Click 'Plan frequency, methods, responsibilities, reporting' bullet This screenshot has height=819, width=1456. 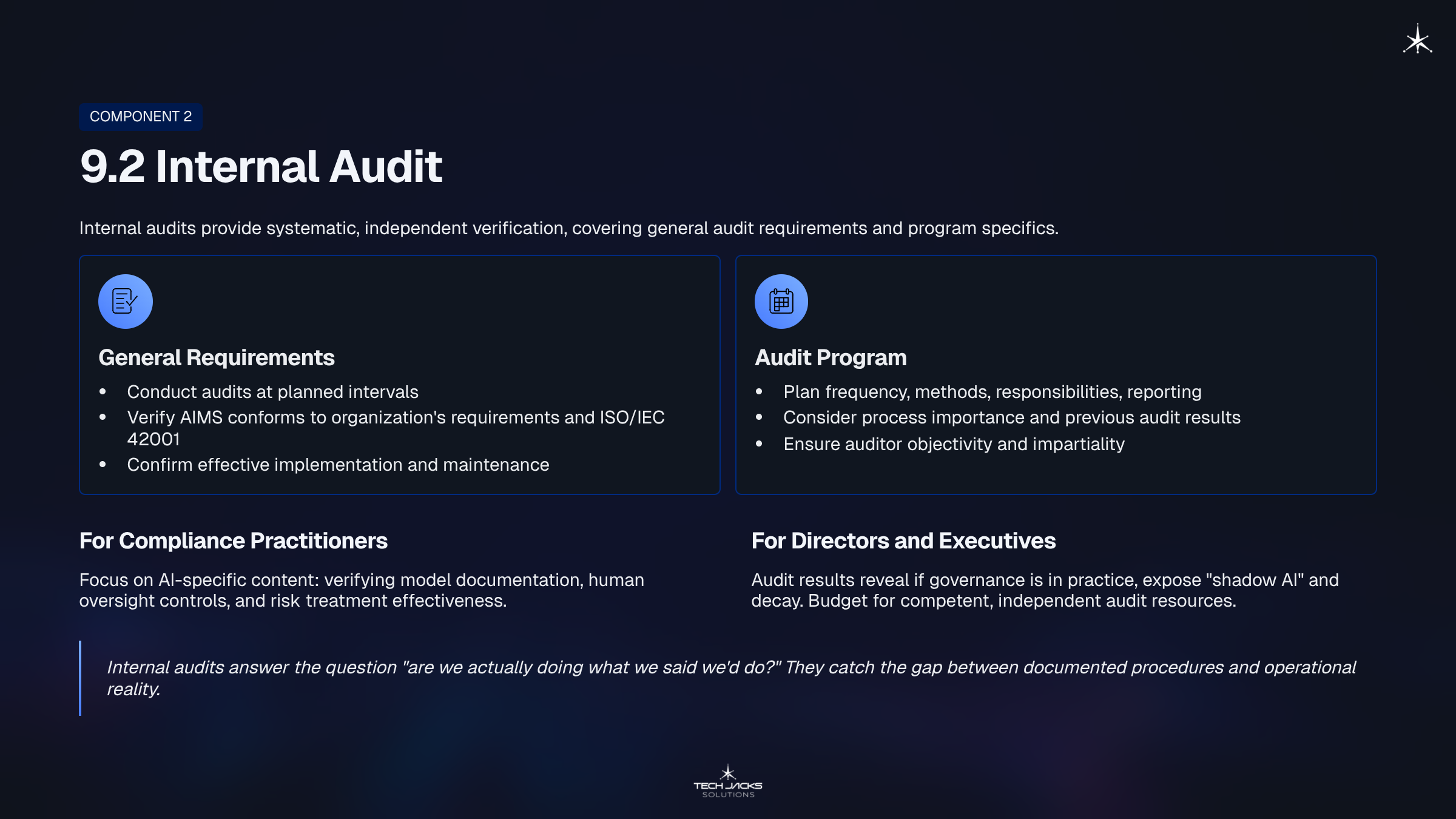[x=992, y=392]
